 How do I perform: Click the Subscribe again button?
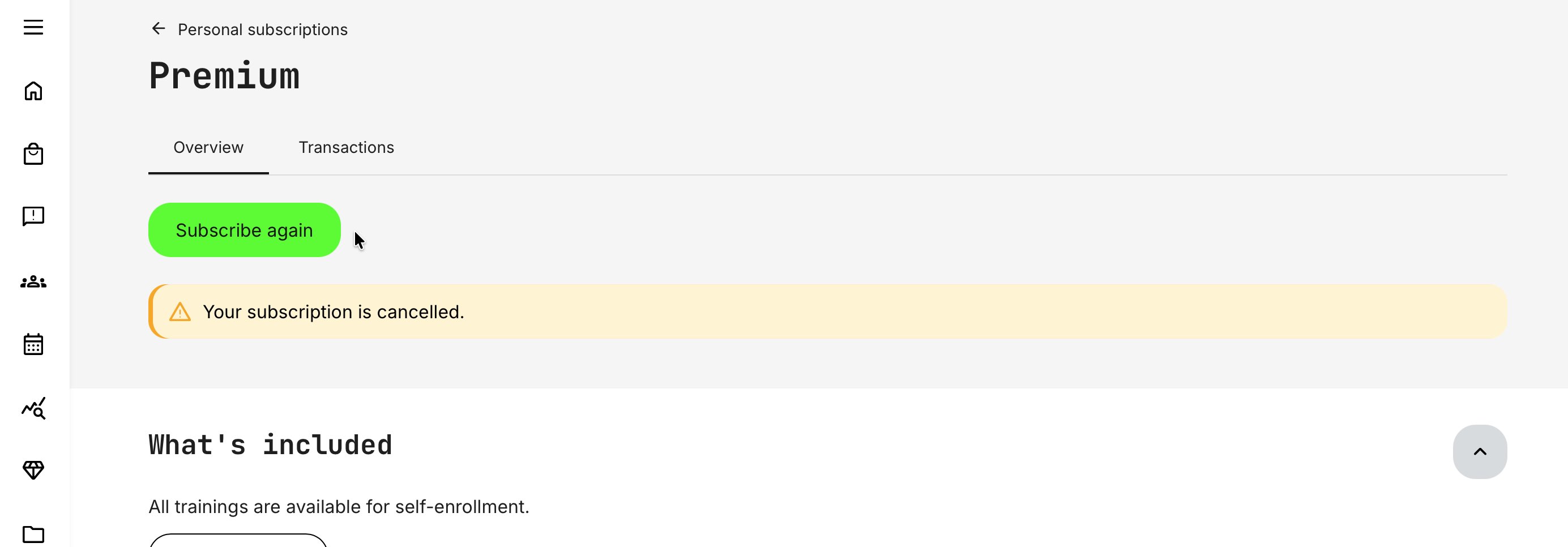244,229
